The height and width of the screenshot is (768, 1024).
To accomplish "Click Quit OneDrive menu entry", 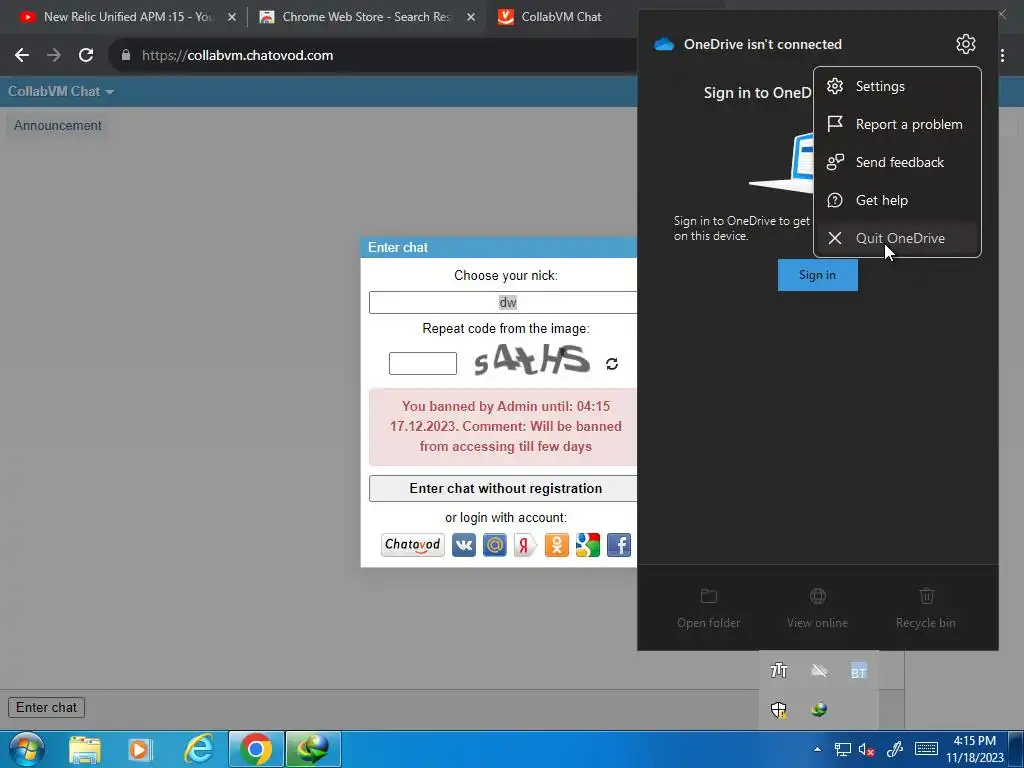I will coord(897,238).
